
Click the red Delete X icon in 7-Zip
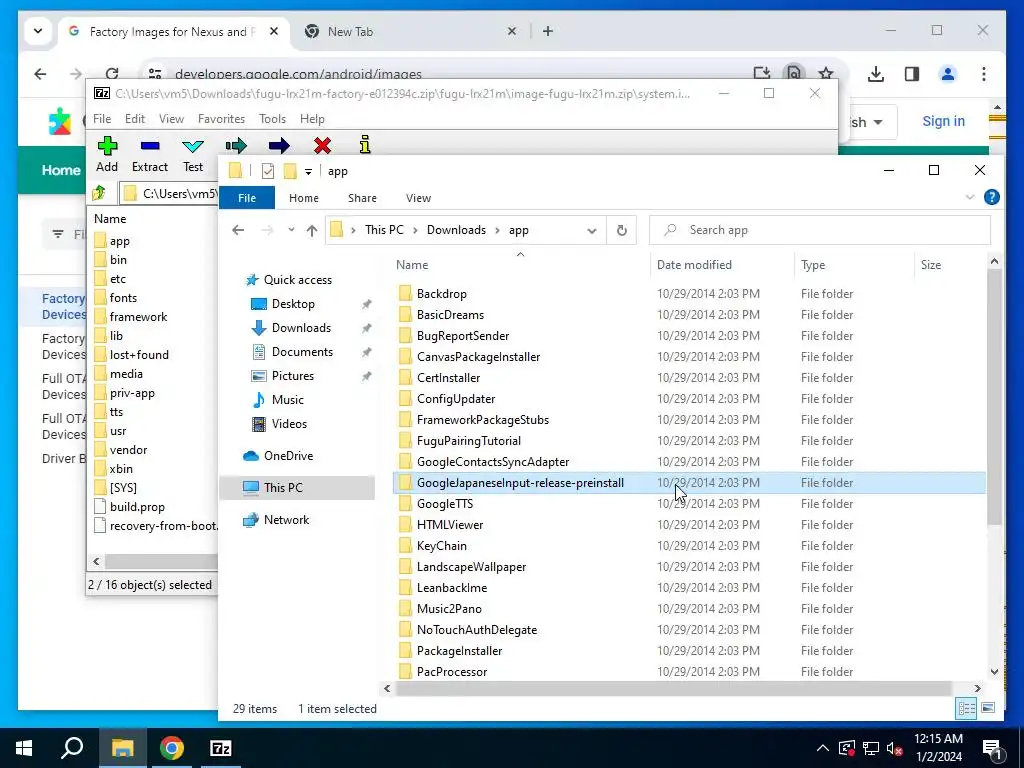click(322, 145)
